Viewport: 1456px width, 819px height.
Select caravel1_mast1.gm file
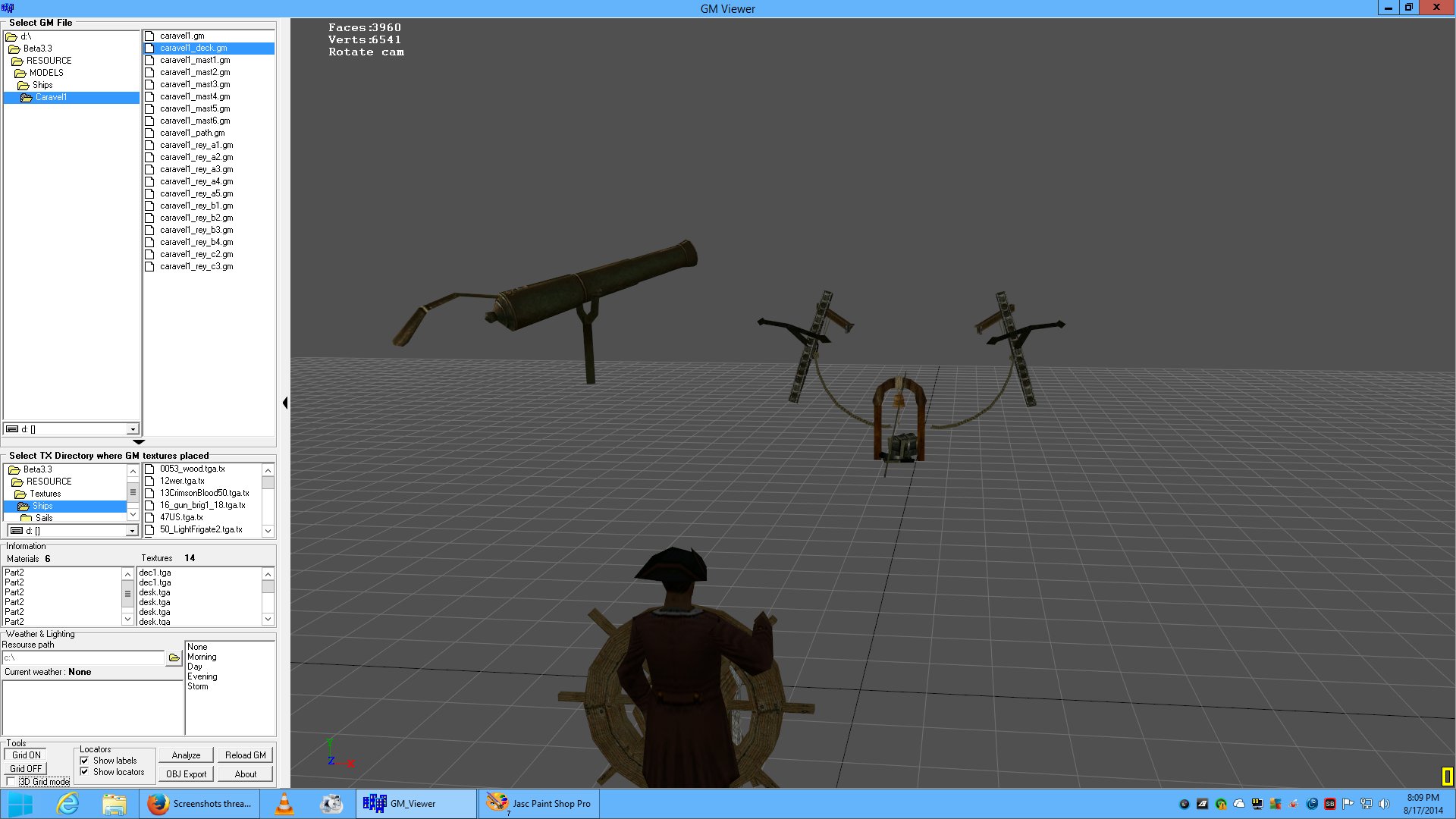(195, 61)
